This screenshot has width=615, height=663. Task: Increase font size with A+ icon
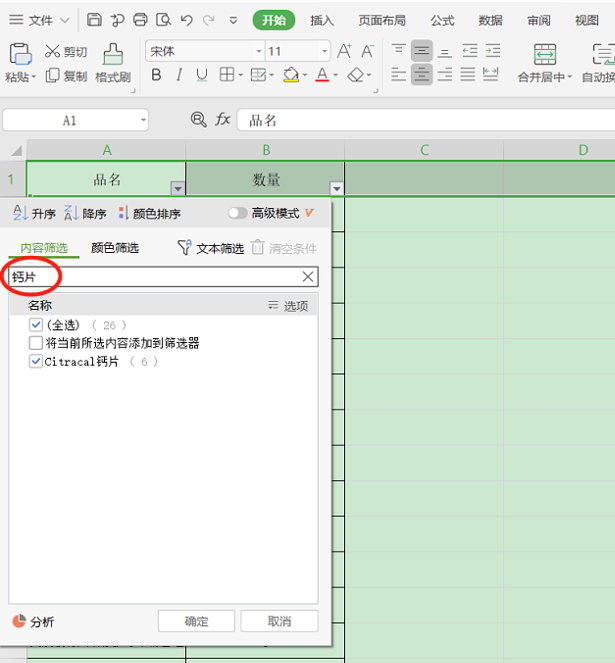tap(344, 51)
